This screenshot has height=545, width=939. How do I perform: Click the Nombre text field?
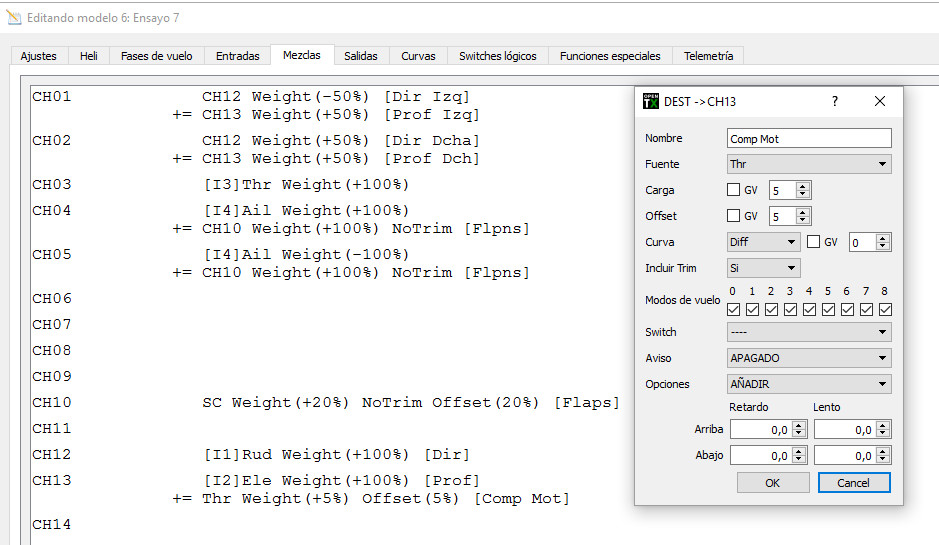pyautogui.click(x=809, y=139)
